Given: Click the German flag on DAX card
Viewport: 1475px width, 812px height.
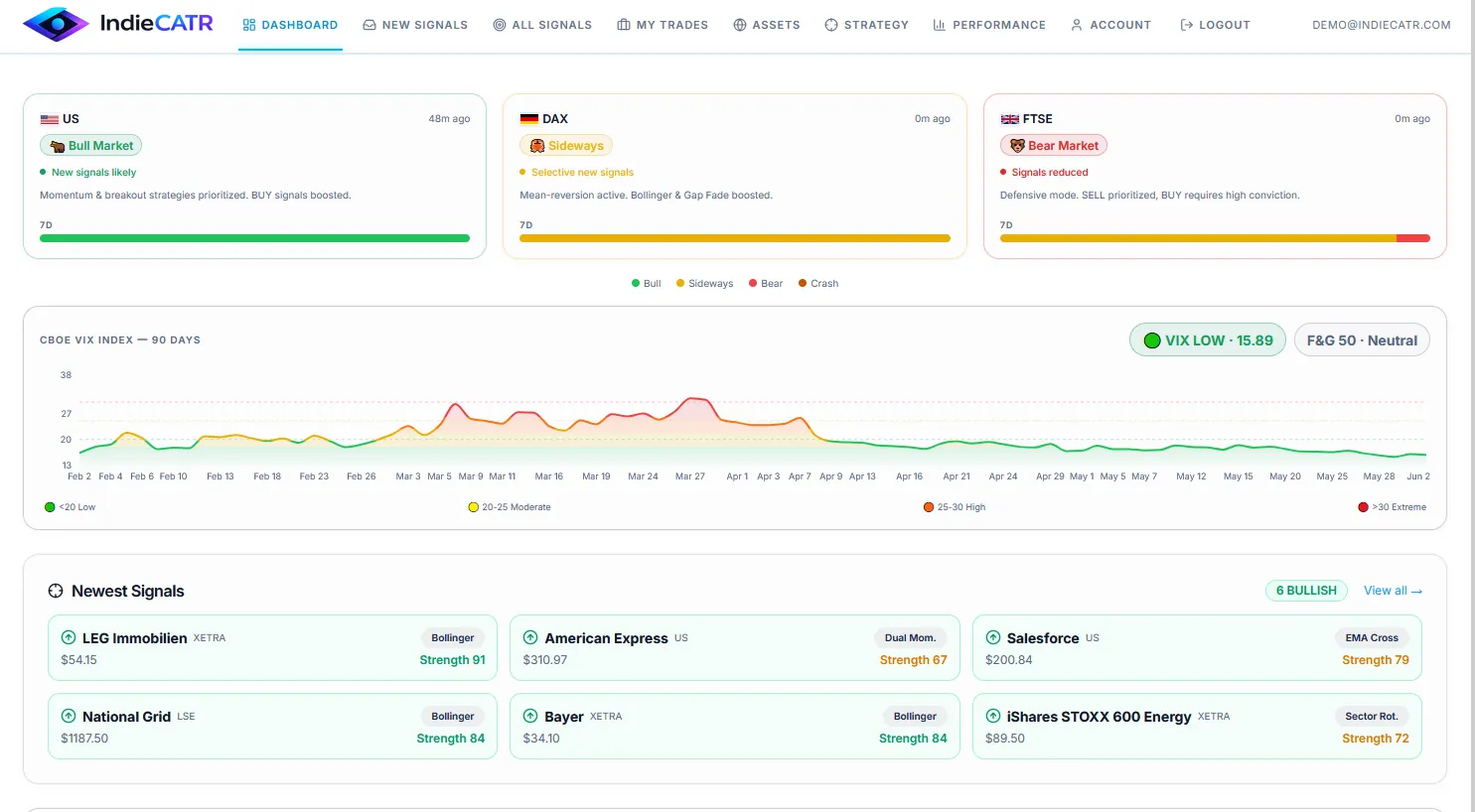Looking at the screenshot, I should 529,119.
